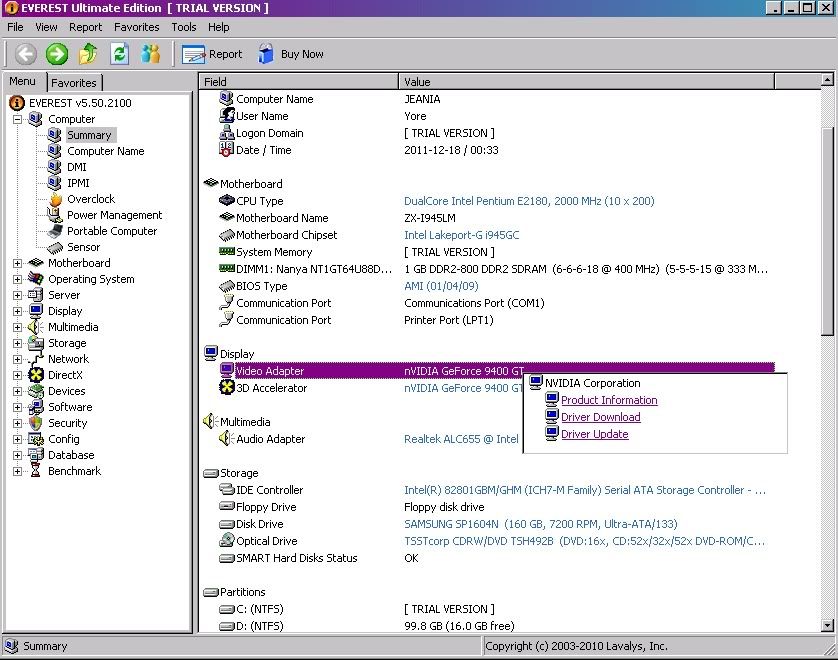The height and width of the screenshot is (661, 838).
Task: Expand the Server tree node
Action: pyautogui.click(x=18, y=295)
